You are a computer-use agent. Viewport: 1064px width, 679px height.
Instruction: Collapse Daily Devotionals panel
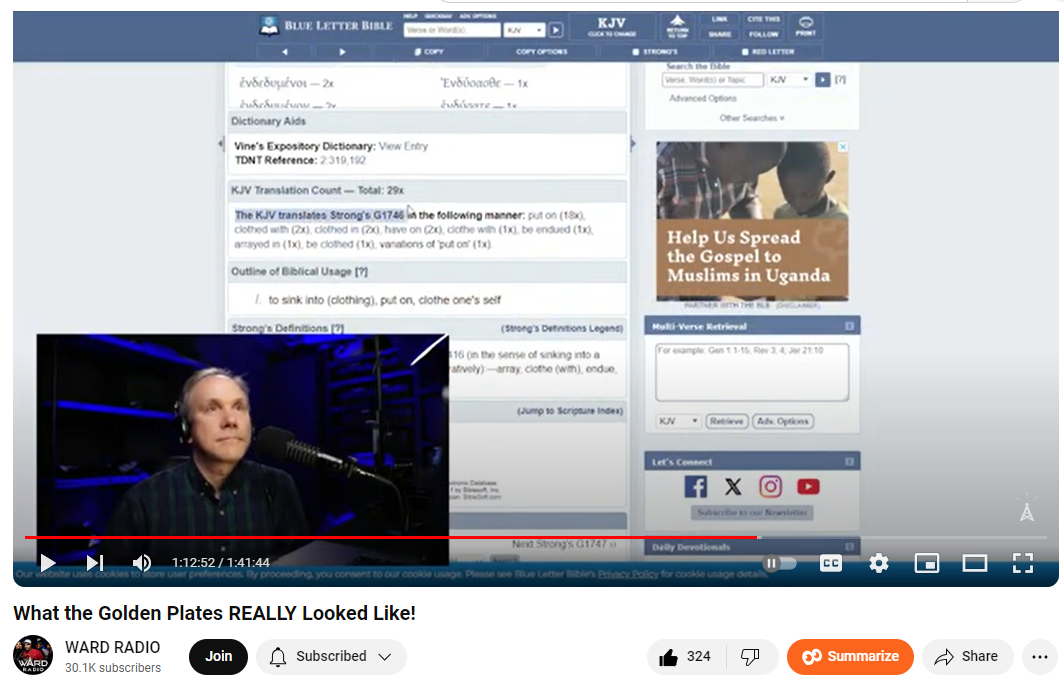[849, 547]
